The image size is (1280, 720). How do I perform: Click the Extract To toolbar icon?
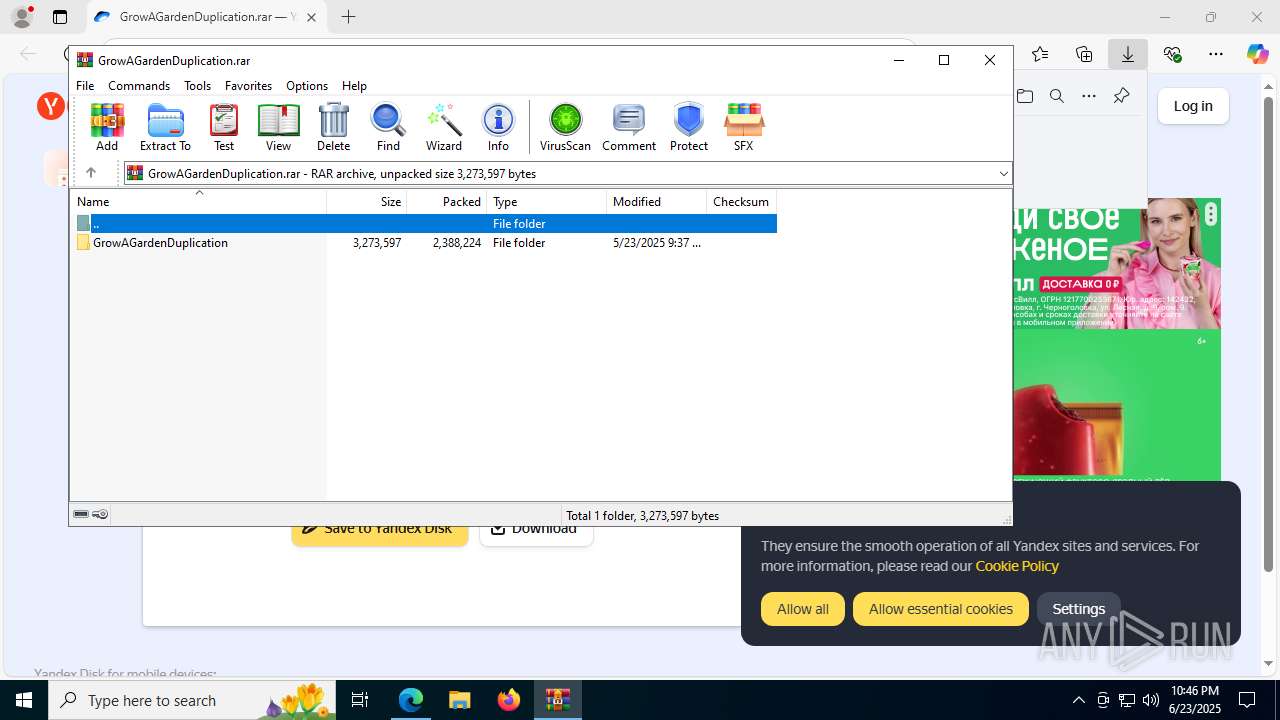pos(165,127)
